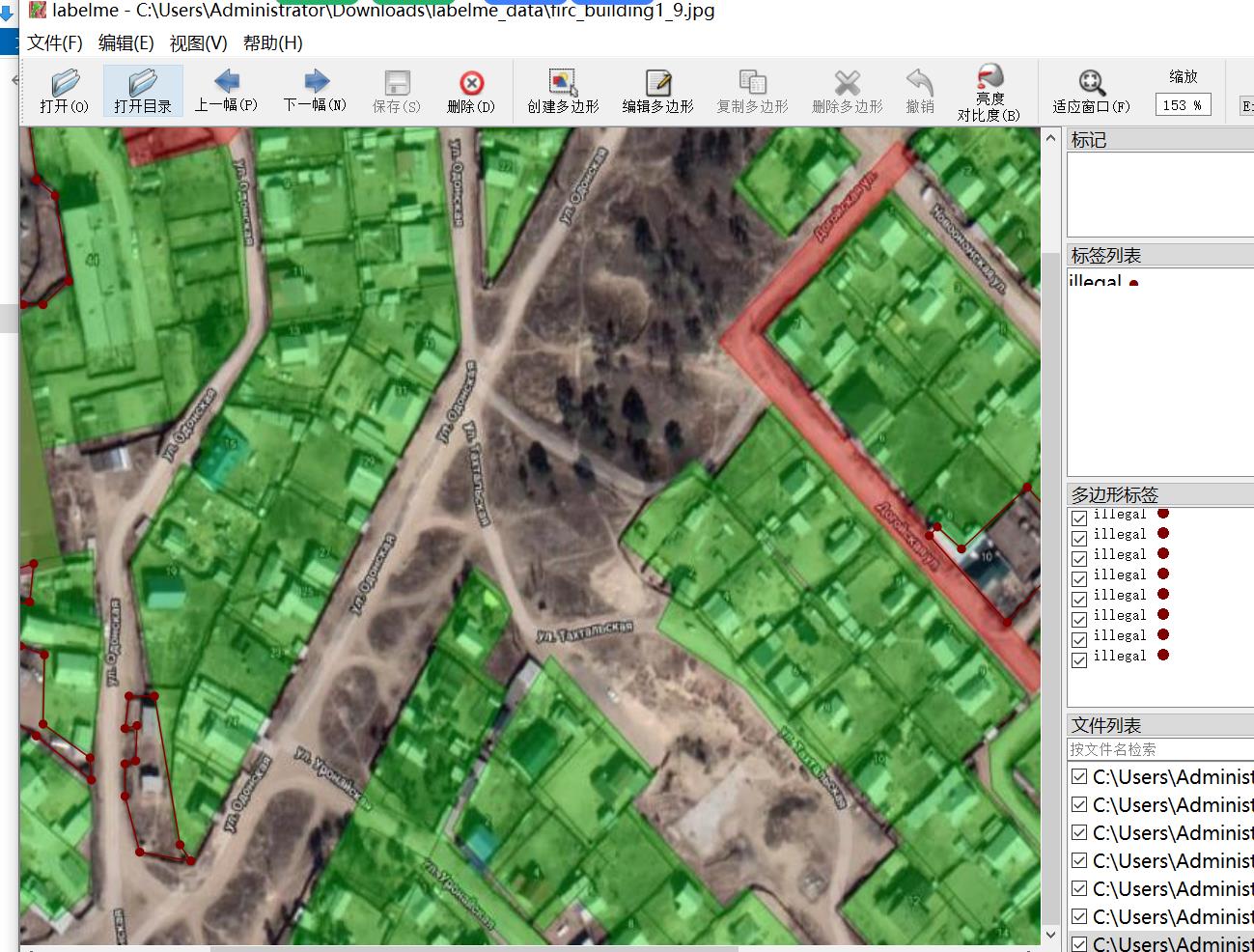Toggle first file checkbox in file list
This screenshot has height=952, width=1254.
[1079, 776]
